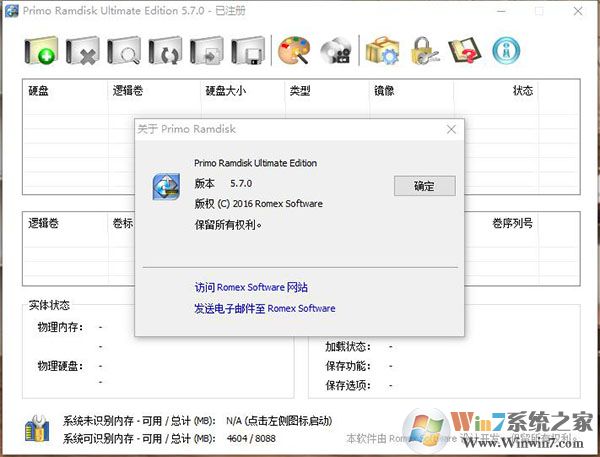
Task: Click the 实体状态 group title
Action: click(x=49, y=305)
